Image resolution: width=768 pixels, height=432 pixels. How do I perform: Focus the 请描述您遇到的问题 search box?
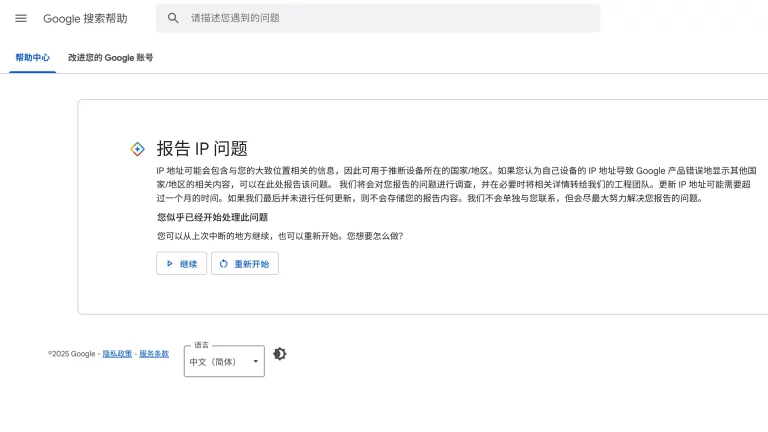(x=390, y=18)
